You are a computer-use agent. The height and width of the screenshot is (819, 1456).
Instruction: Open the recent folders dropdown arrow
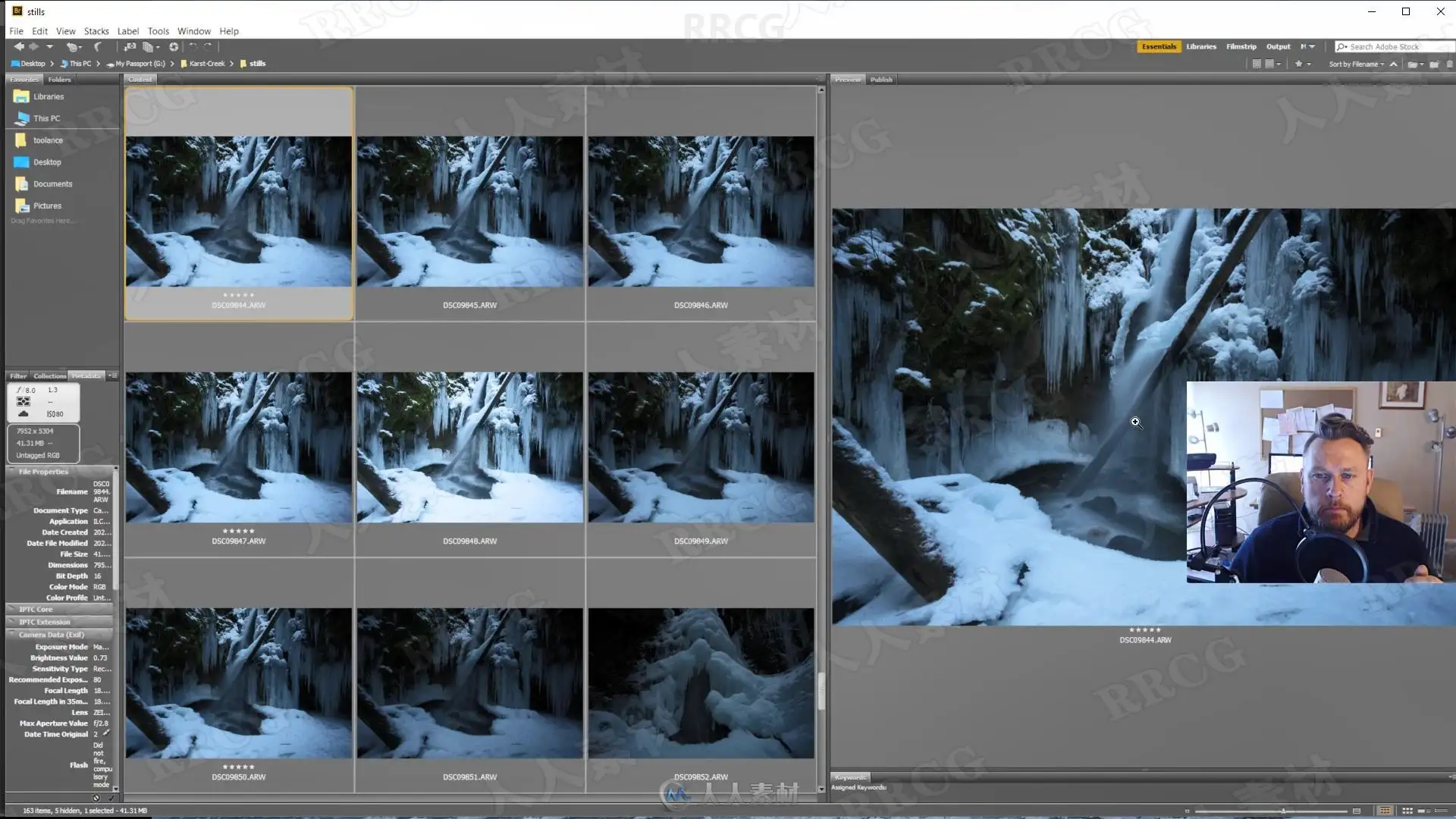(x=50, y=47)
